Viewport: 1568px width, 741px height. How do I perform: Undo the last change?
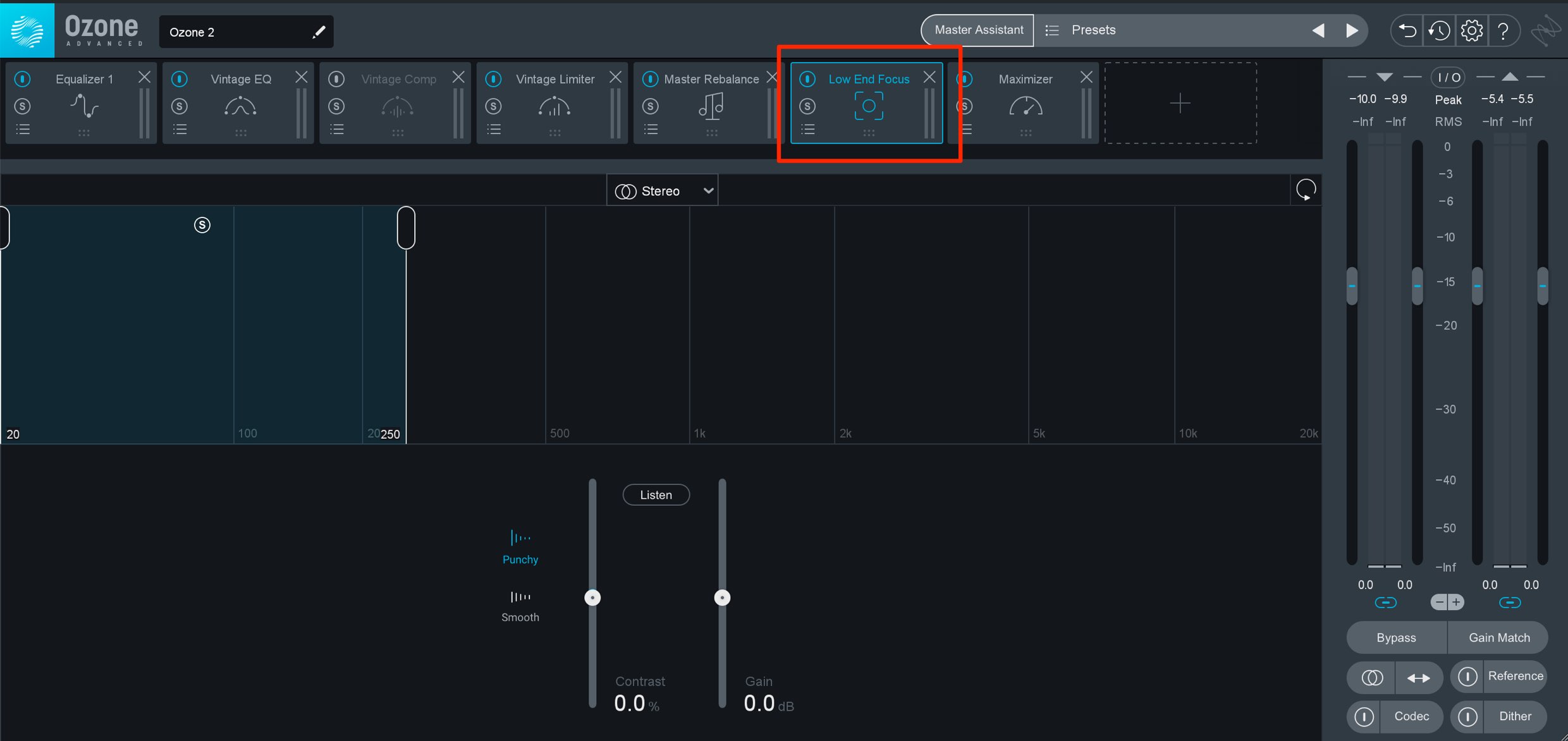coord(1407,30)
